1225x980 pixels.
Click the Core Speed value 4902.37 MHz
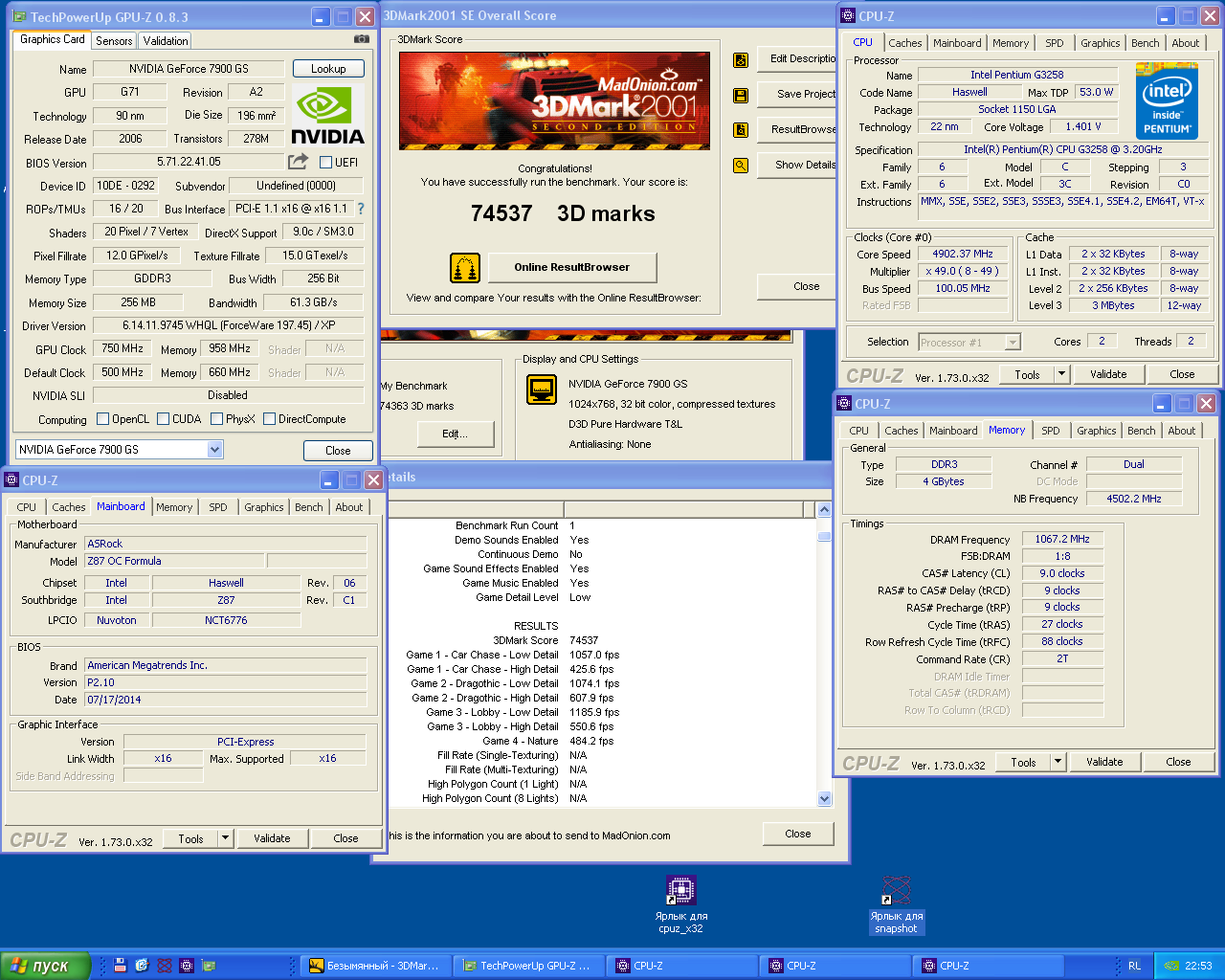963,255
